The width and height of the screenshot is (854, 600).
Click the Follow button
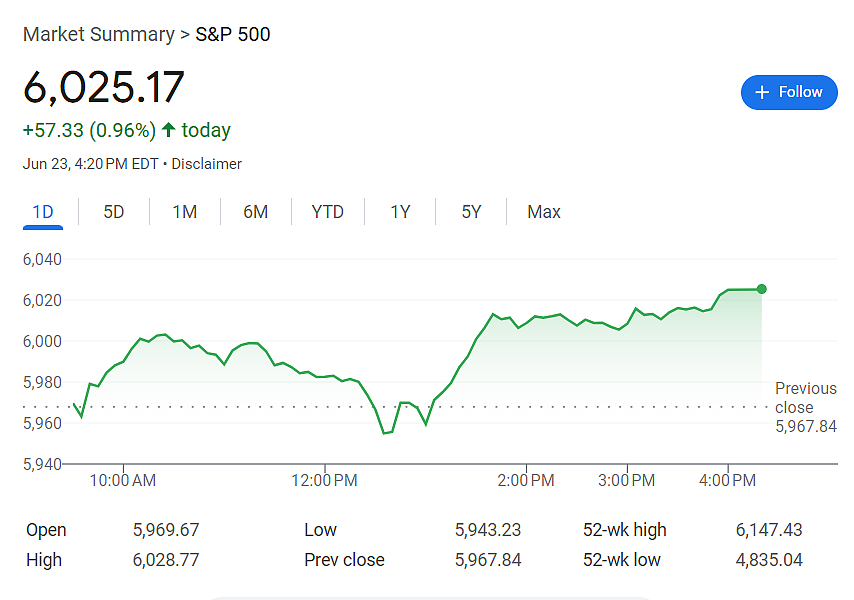coord(789,92)
